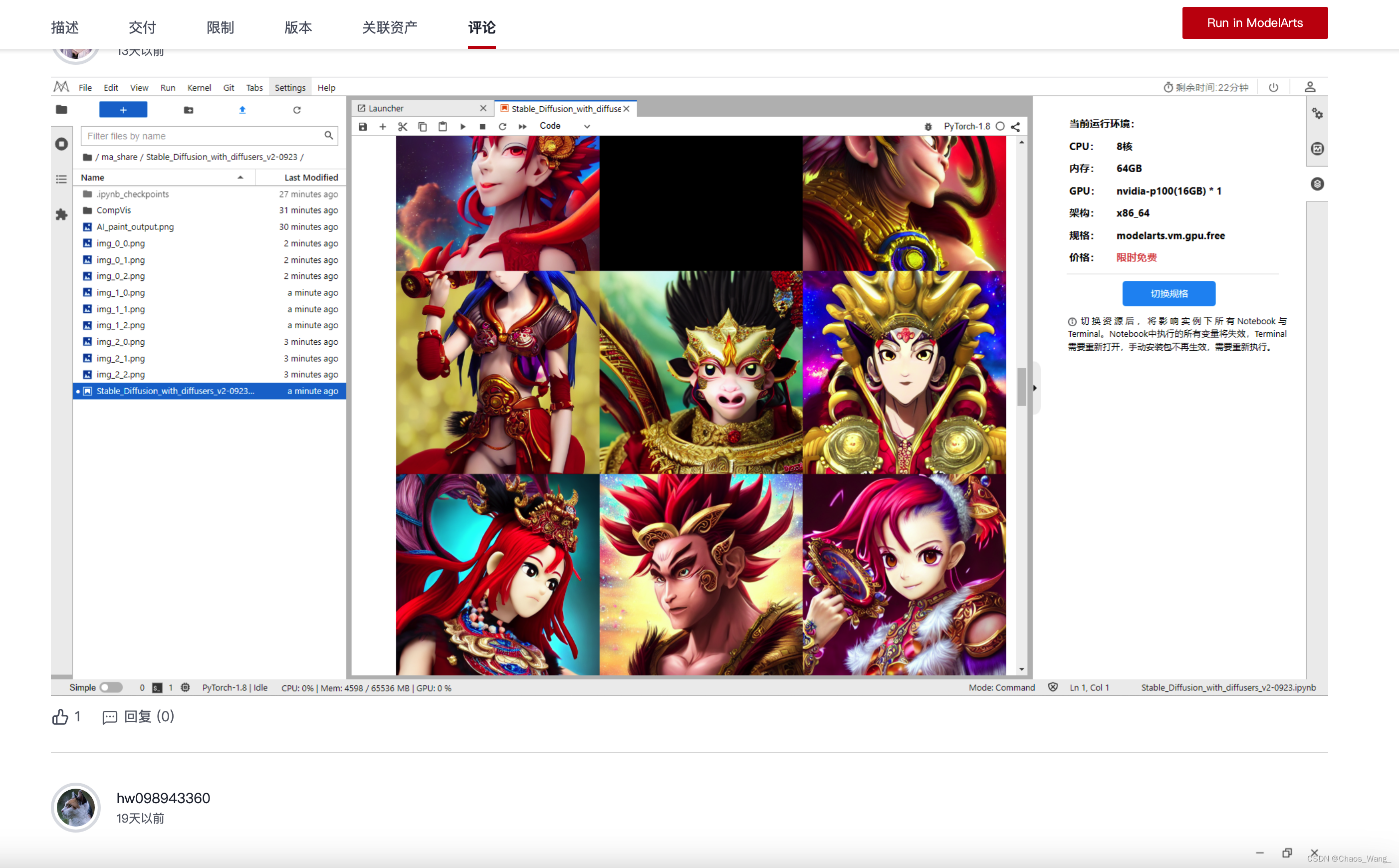Click the cut cell scissors icon
The height and width of the screenshot is (868, 1399).
tap(403, 126)
